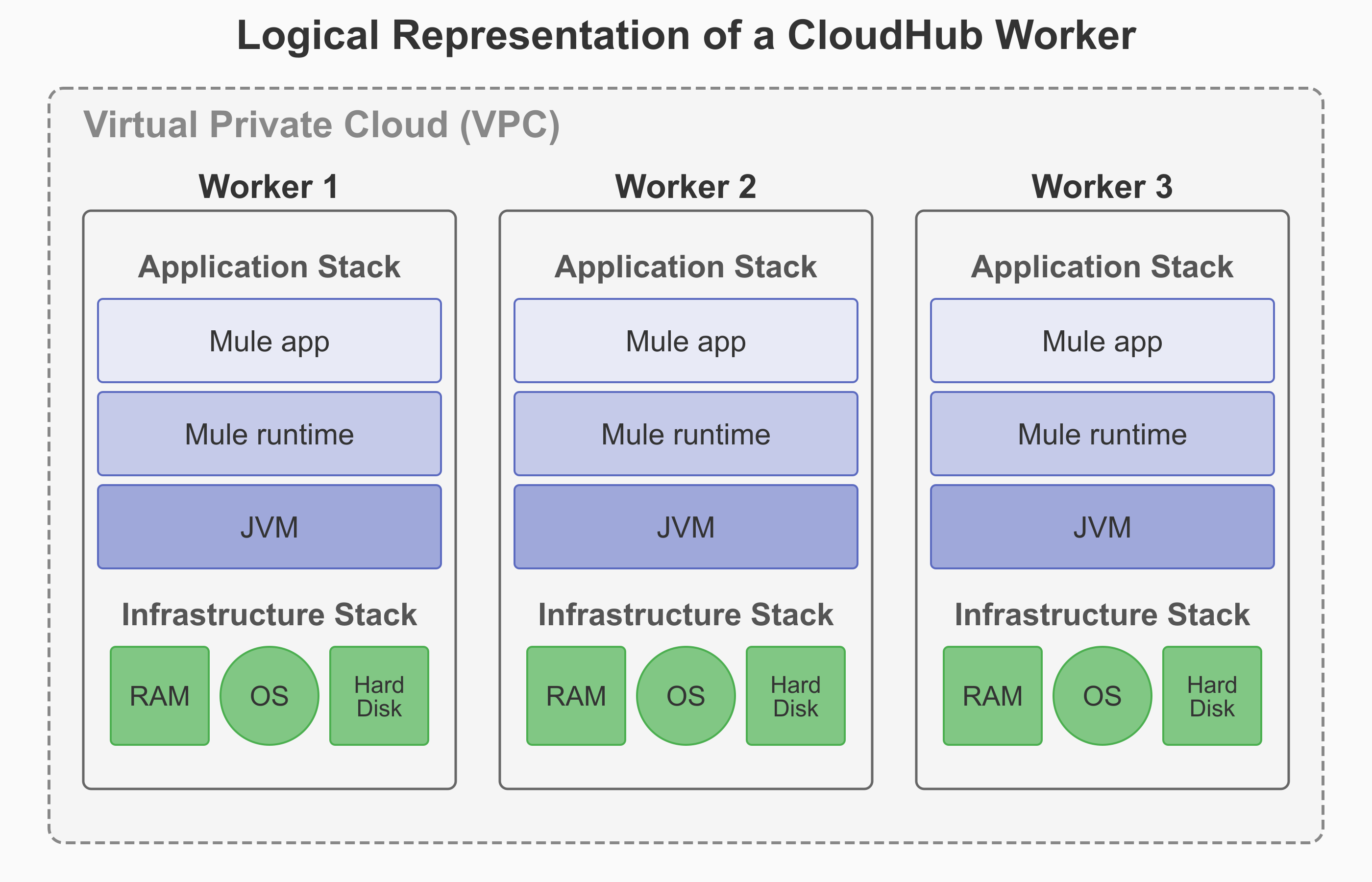Select the OS circle in Worker 1
1372x882 pixels.
coord(269,695)
